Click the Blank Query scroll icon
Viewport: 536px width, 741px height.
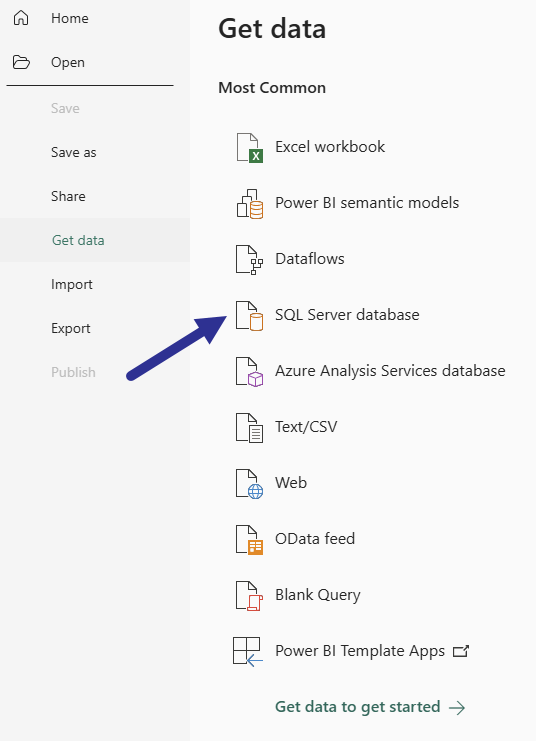tap(249, 595)
